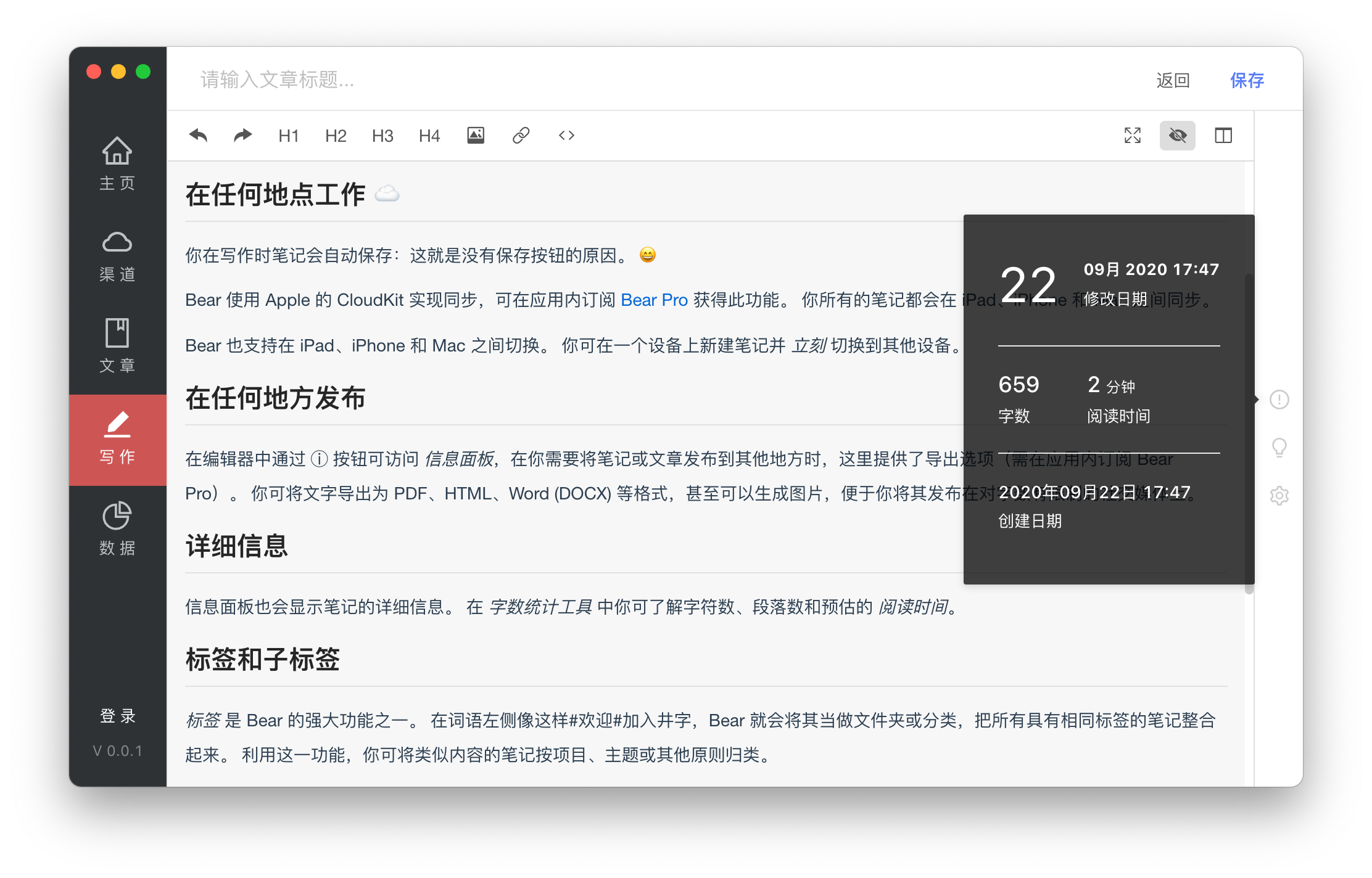Click the redo arrow icon
Image resolution: width=1372 pixels, height=878 pixels.
pos(243,135)
